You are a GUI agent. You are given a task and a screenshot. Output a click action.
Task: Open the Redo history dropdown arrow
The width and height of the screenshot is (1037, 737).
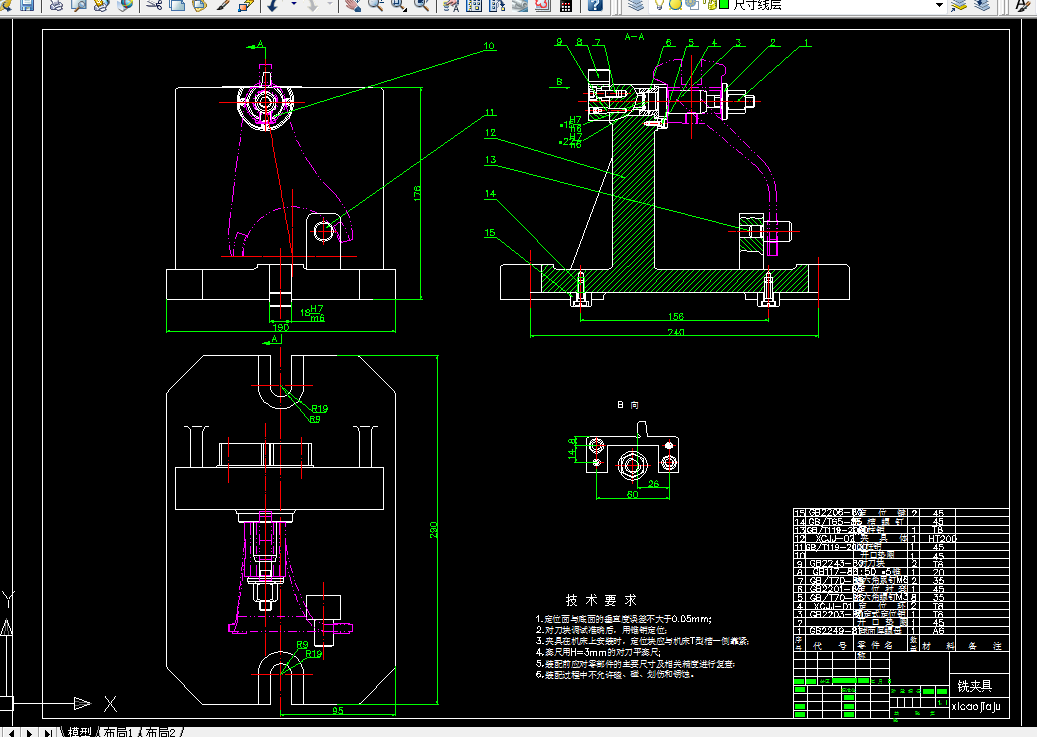tap(329, 5)
